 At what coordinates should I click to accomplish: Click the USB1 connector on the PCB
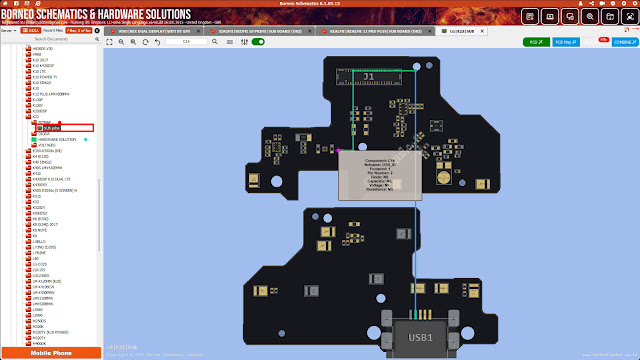click(420, 338)
